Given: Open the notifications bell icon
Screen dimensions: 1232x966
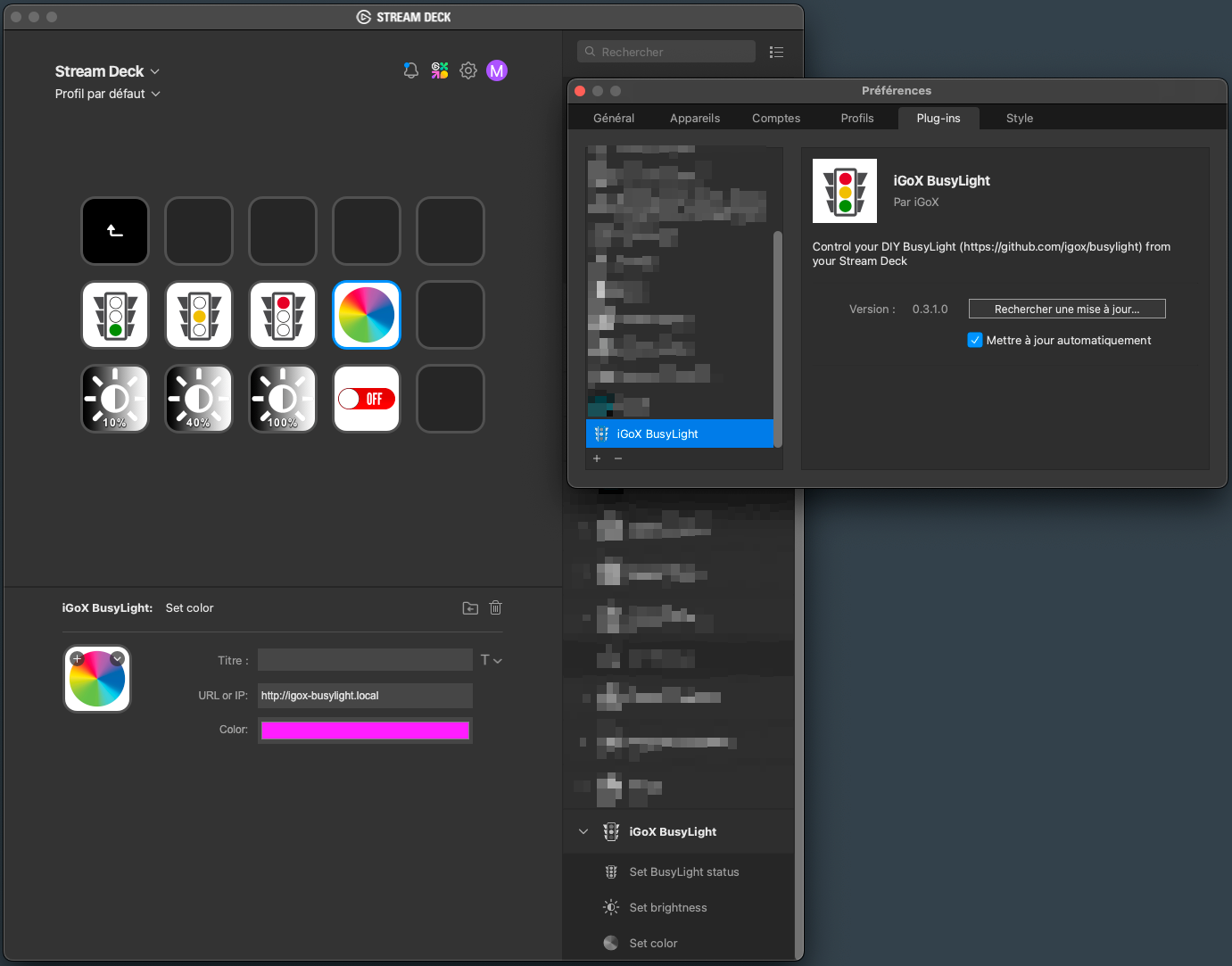Looking at the screenshot, I should (x=410, y=70).
